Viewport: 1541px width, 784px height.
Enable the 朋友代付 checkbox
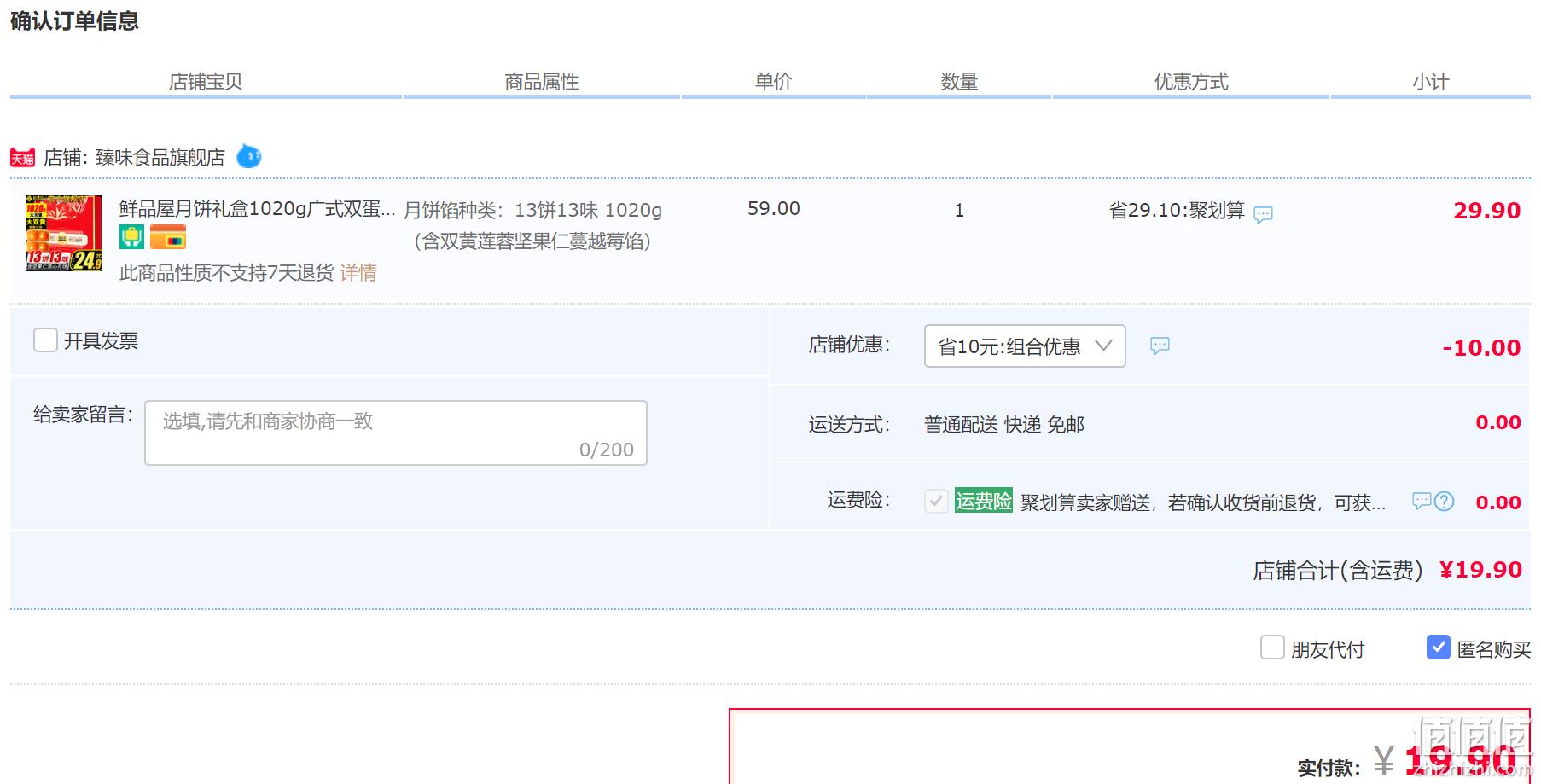(1272, 648)
